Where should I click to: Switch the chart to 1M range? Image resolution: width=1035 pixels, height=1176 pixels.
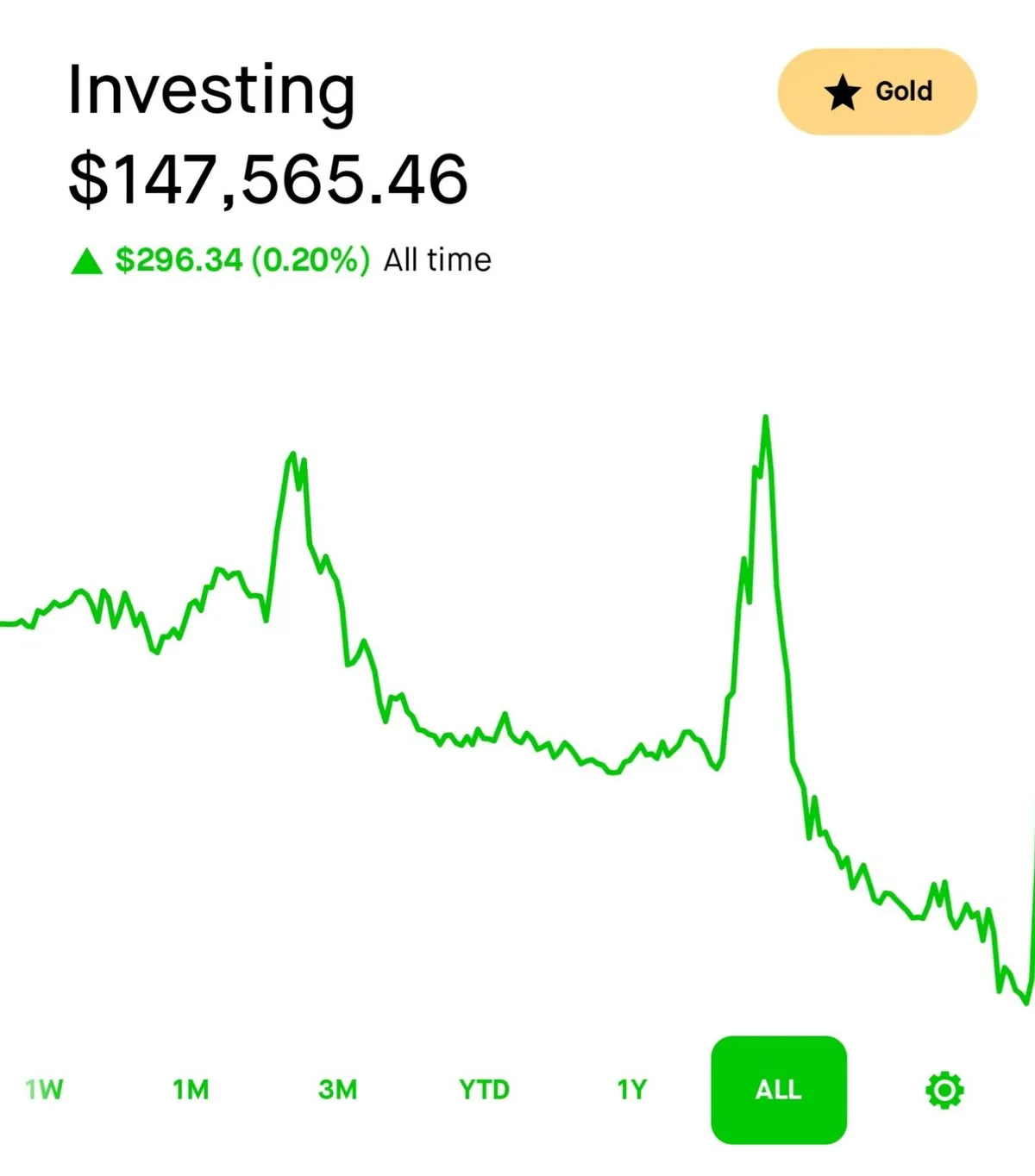tap(191, 1090)
